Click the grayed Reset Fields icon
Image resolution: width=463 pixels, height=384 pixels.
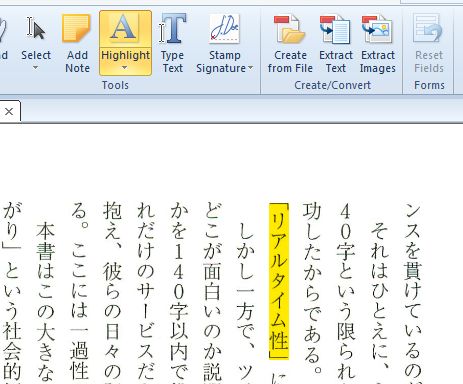point(429,29)
